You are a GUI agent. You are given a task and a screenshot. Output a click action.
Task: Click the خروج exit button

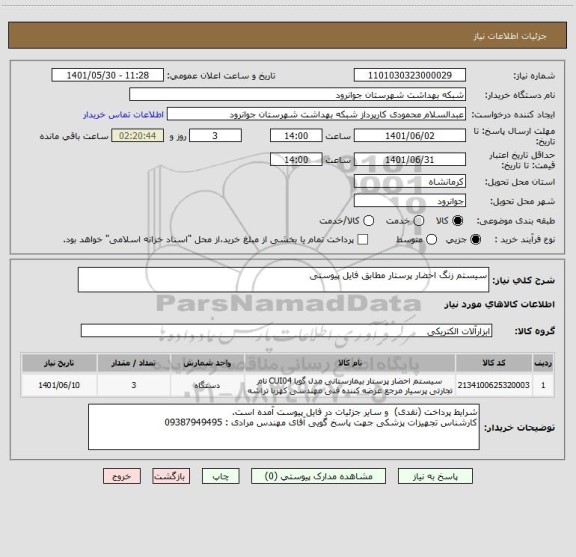pos(122,476)
